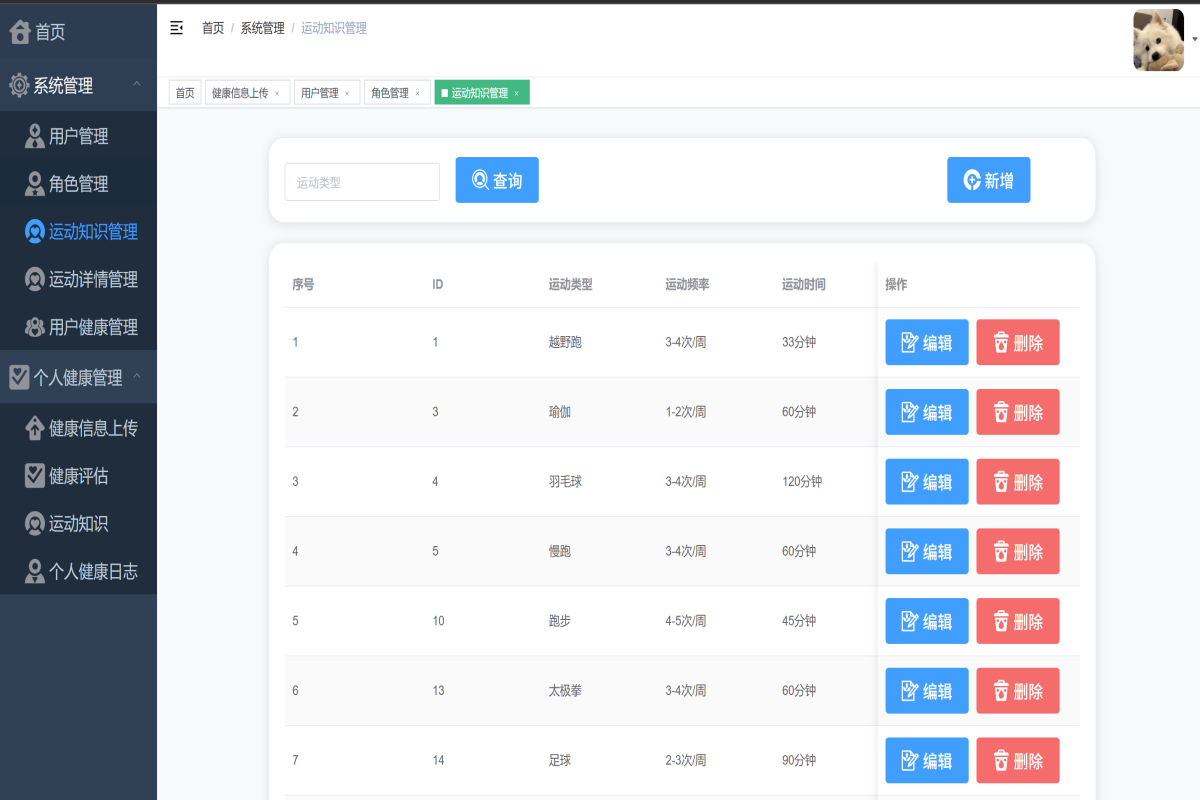The width and height of the screenshot is (1200, 800).
Task: Collapse the 系统管理 menu chevron
Action: tap(137, 84)
